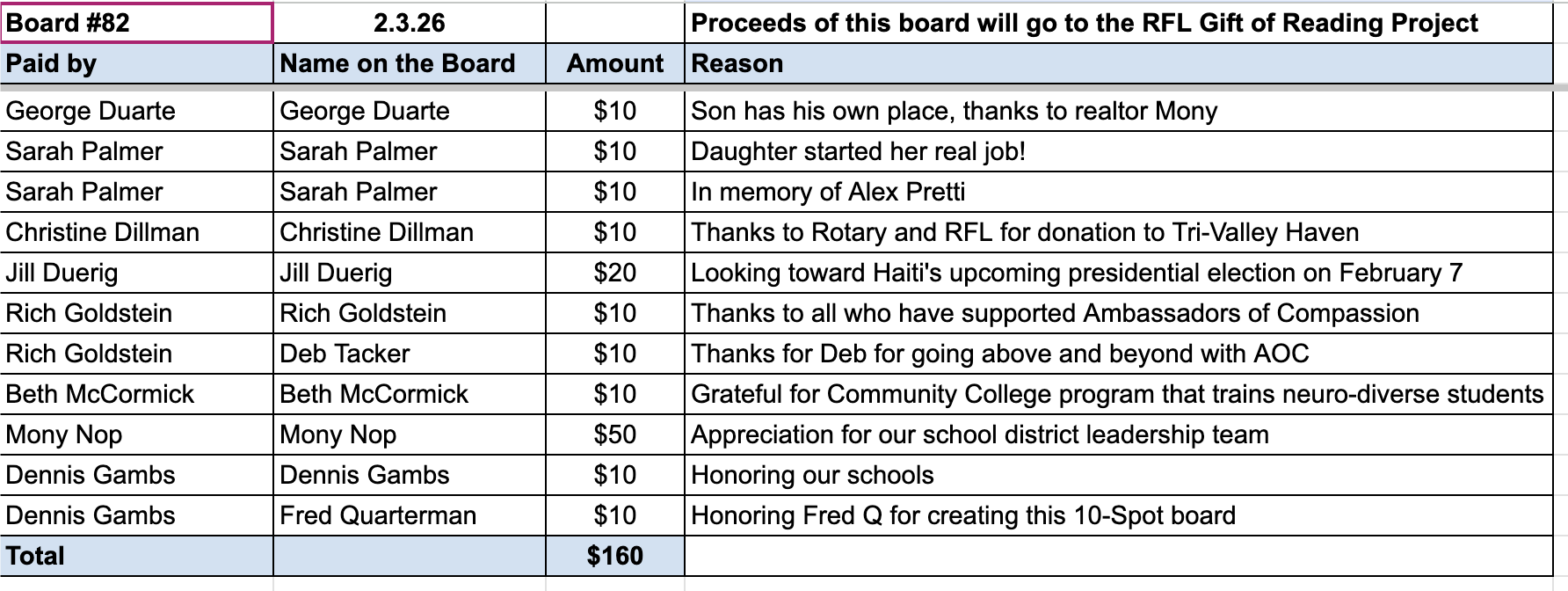
Task: Click the 2.3.26 date cell
Action: coord(409,23)
